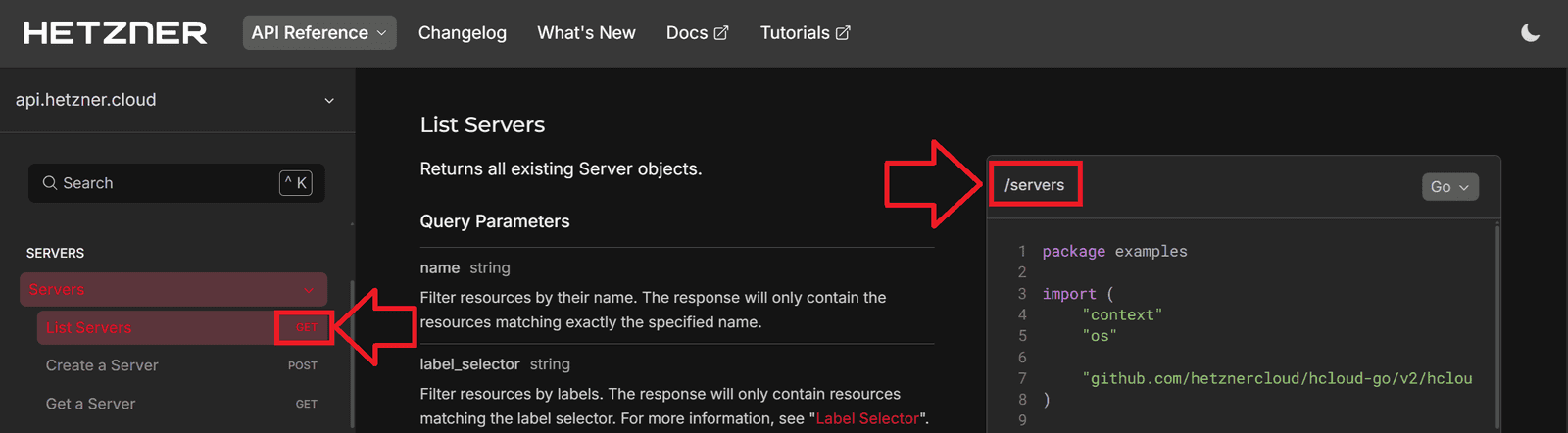The width and height of the screenshot is (1568, 433).
Task: Click the "package examples" code line
Action: 1114,252
